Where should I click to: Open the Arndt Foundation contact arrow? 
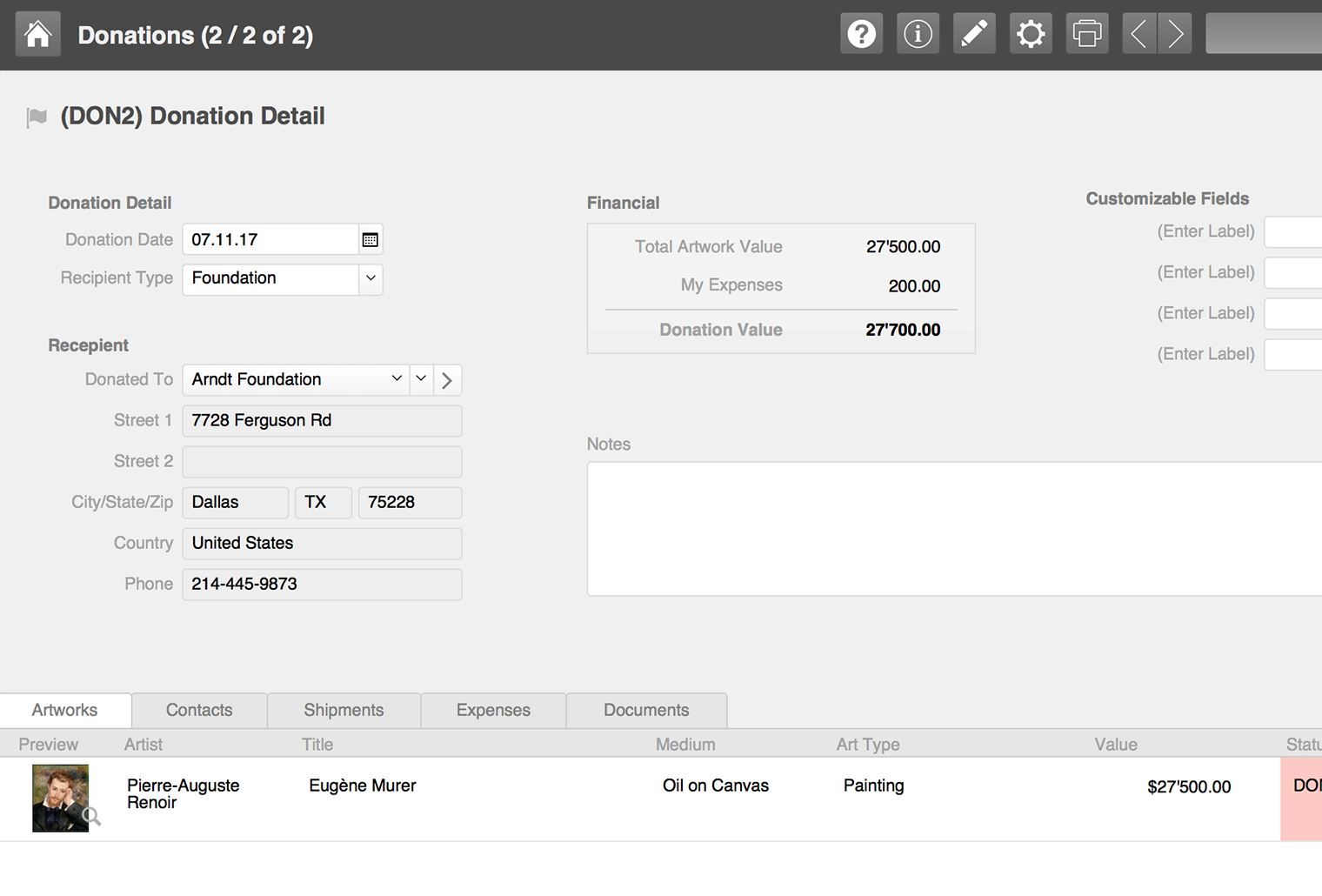(x=447, y=380)
